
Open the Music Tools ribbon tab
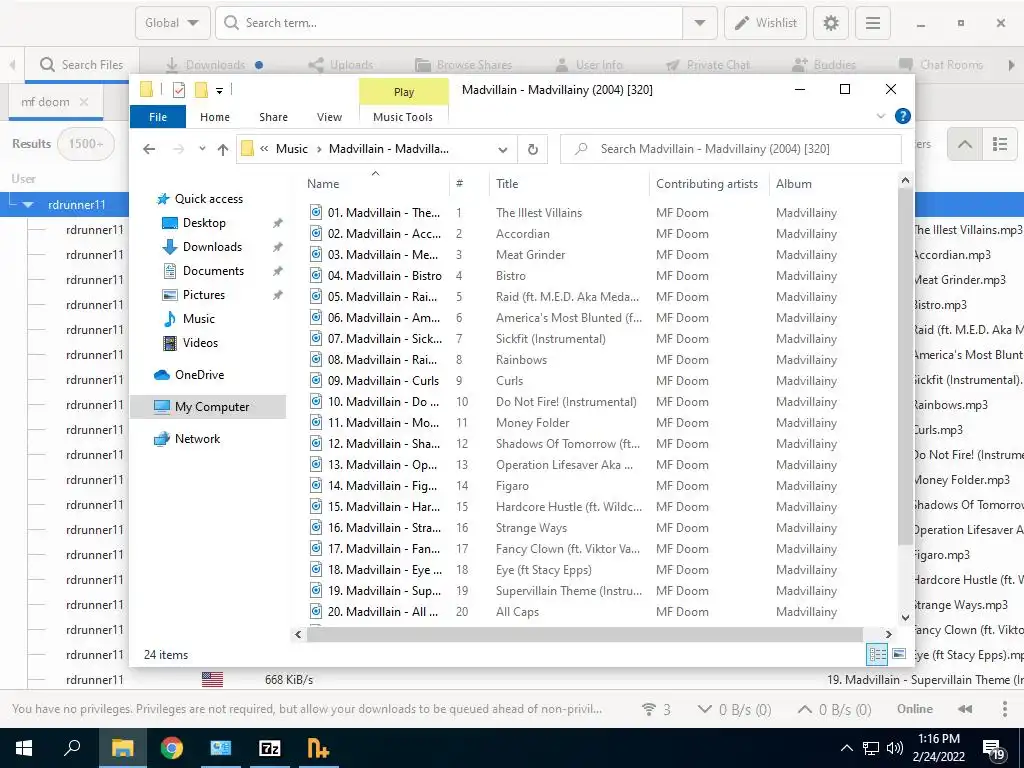click(x=403, y=117)
